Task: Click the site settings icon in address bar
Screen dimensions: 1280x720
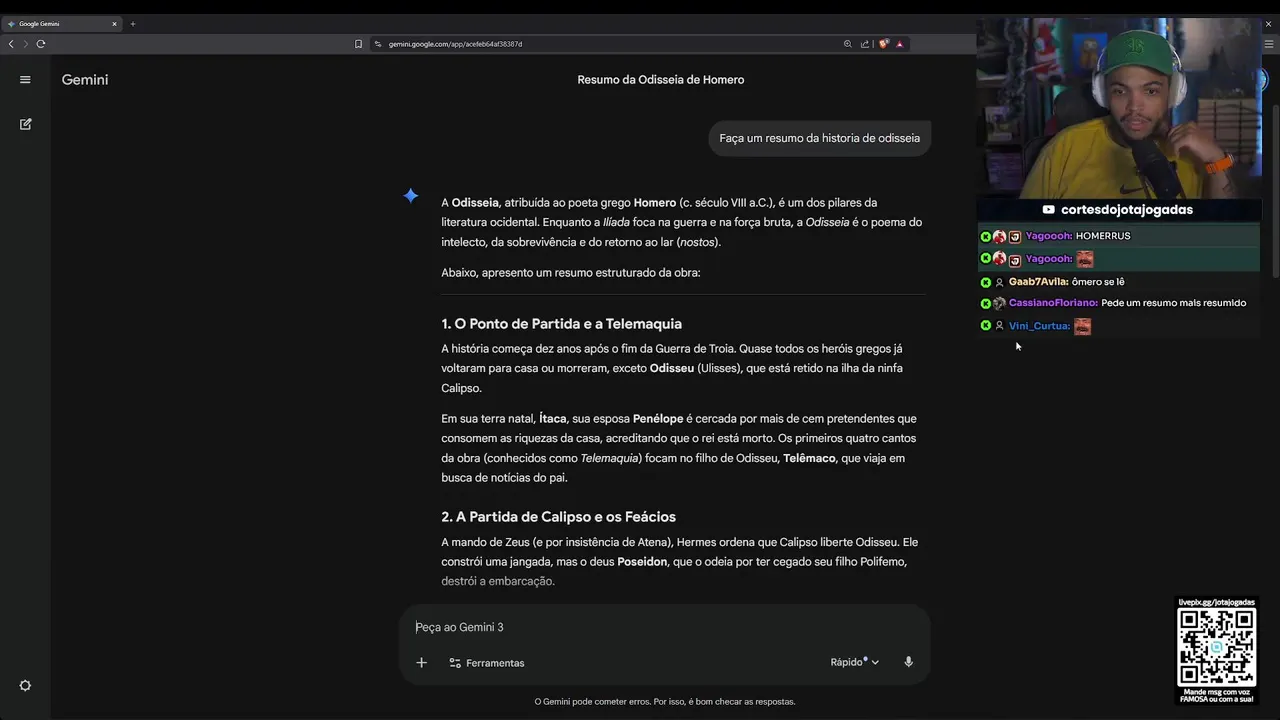Action: 378,44
